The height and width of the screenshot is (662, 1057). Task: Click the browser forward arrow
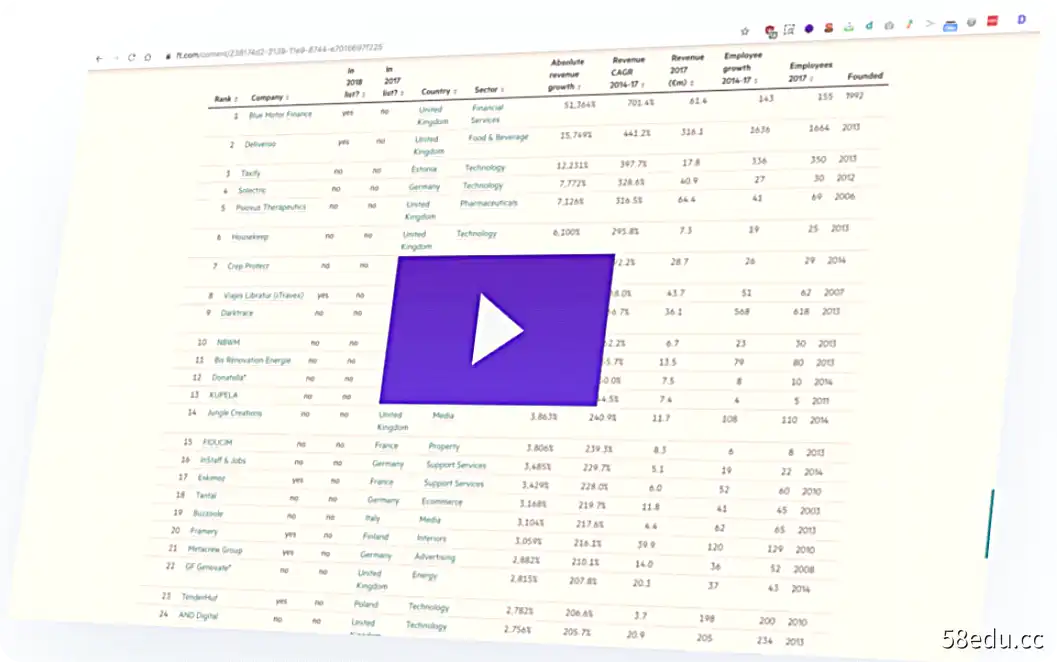[x=116, y=58]
